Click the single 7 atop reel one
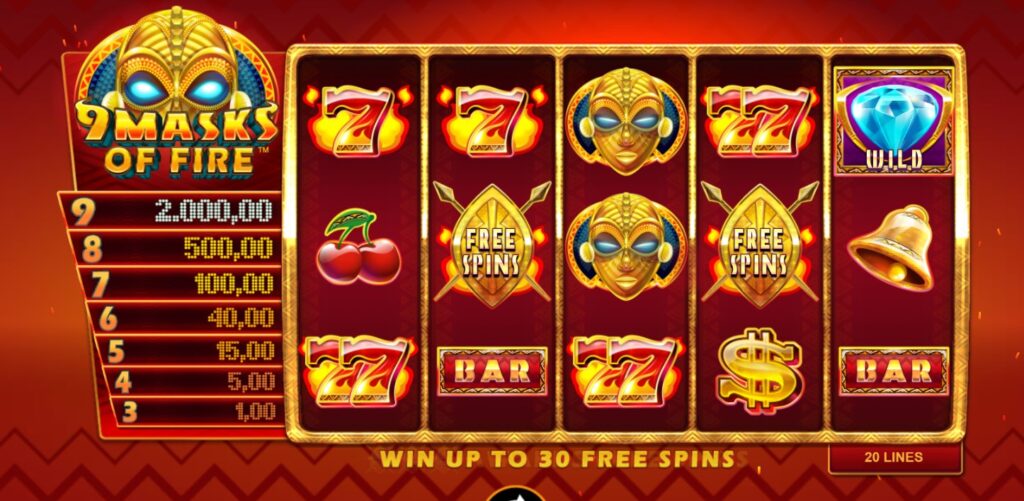Image resolution: width=1024 pixels, height=501 pixels. 359,120
